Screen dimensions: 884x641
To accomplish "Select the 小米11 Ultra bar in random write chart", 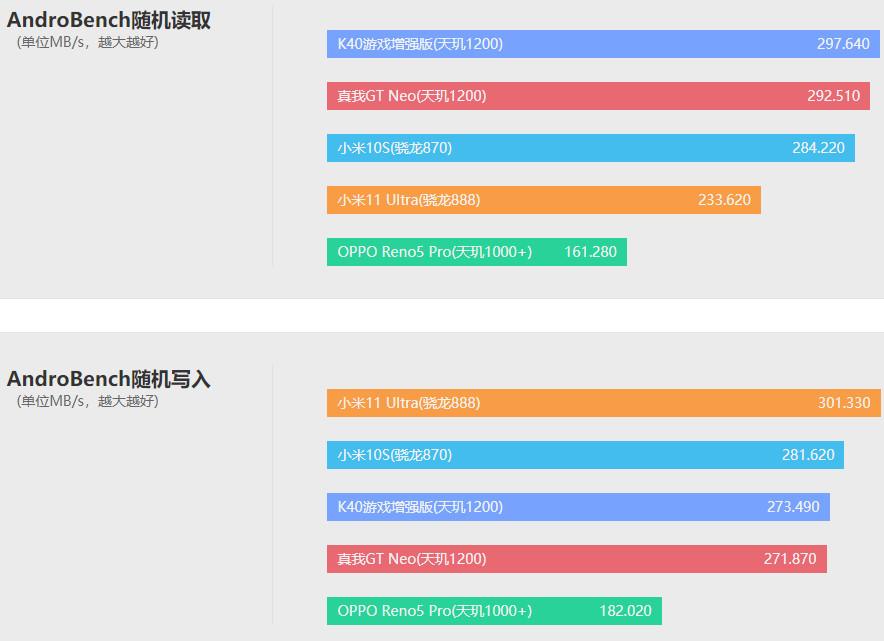I will [604, 403].
